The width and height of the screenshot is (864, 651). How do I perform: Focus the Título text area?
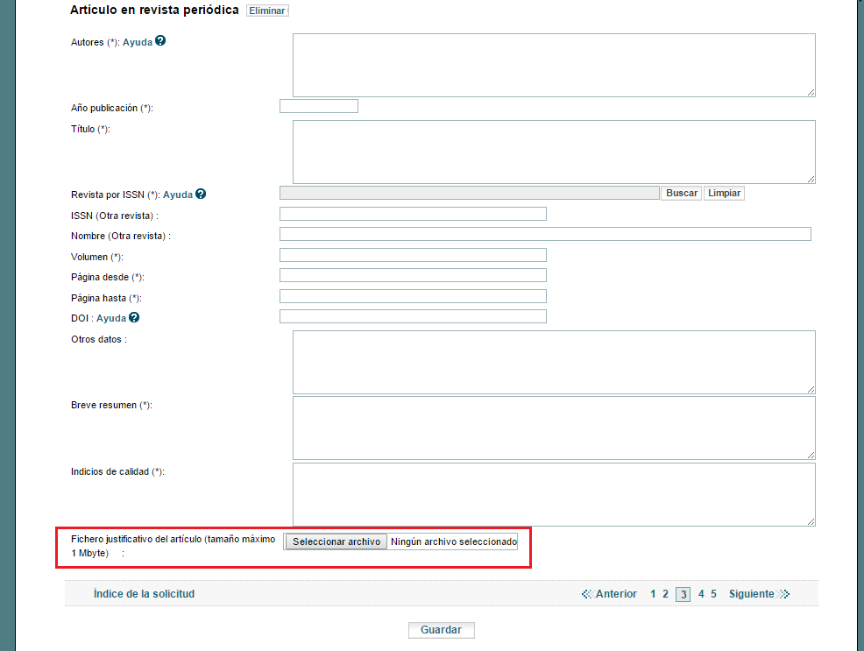[554, 152]
